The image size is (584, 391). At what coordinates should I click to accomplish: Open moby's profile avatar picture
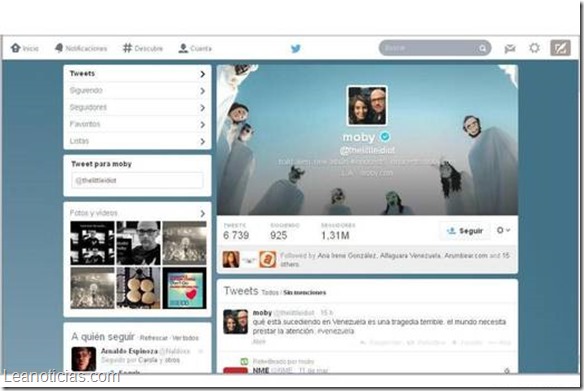pos(367,106)
